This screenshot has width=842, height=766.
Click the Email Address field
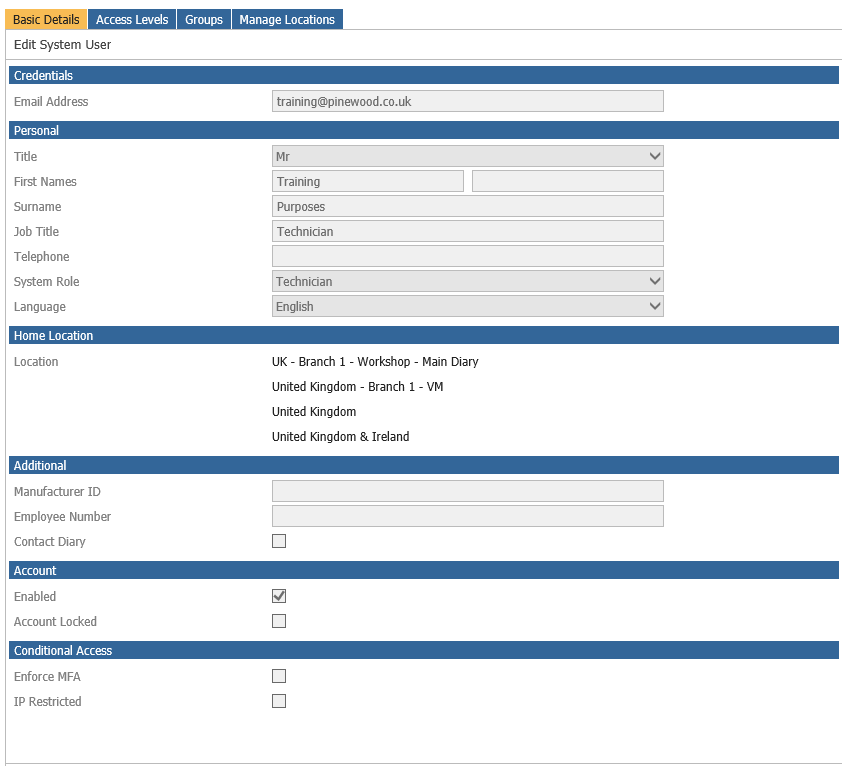pyautogui.click(x=467, y=102)
